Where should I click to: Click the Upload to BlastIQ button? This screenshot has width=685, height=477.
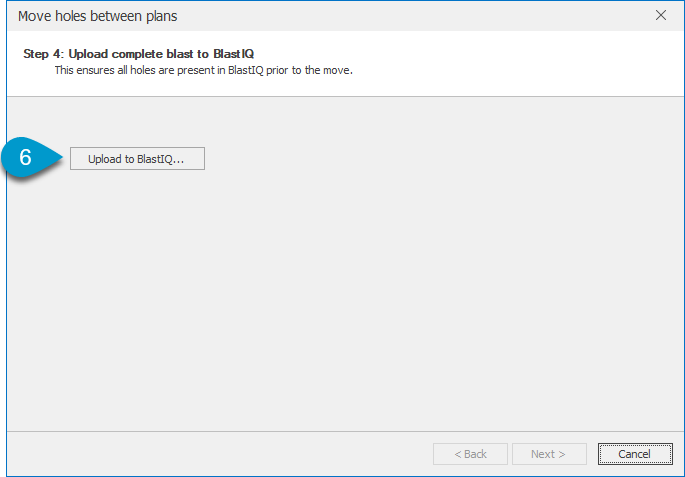137,159
